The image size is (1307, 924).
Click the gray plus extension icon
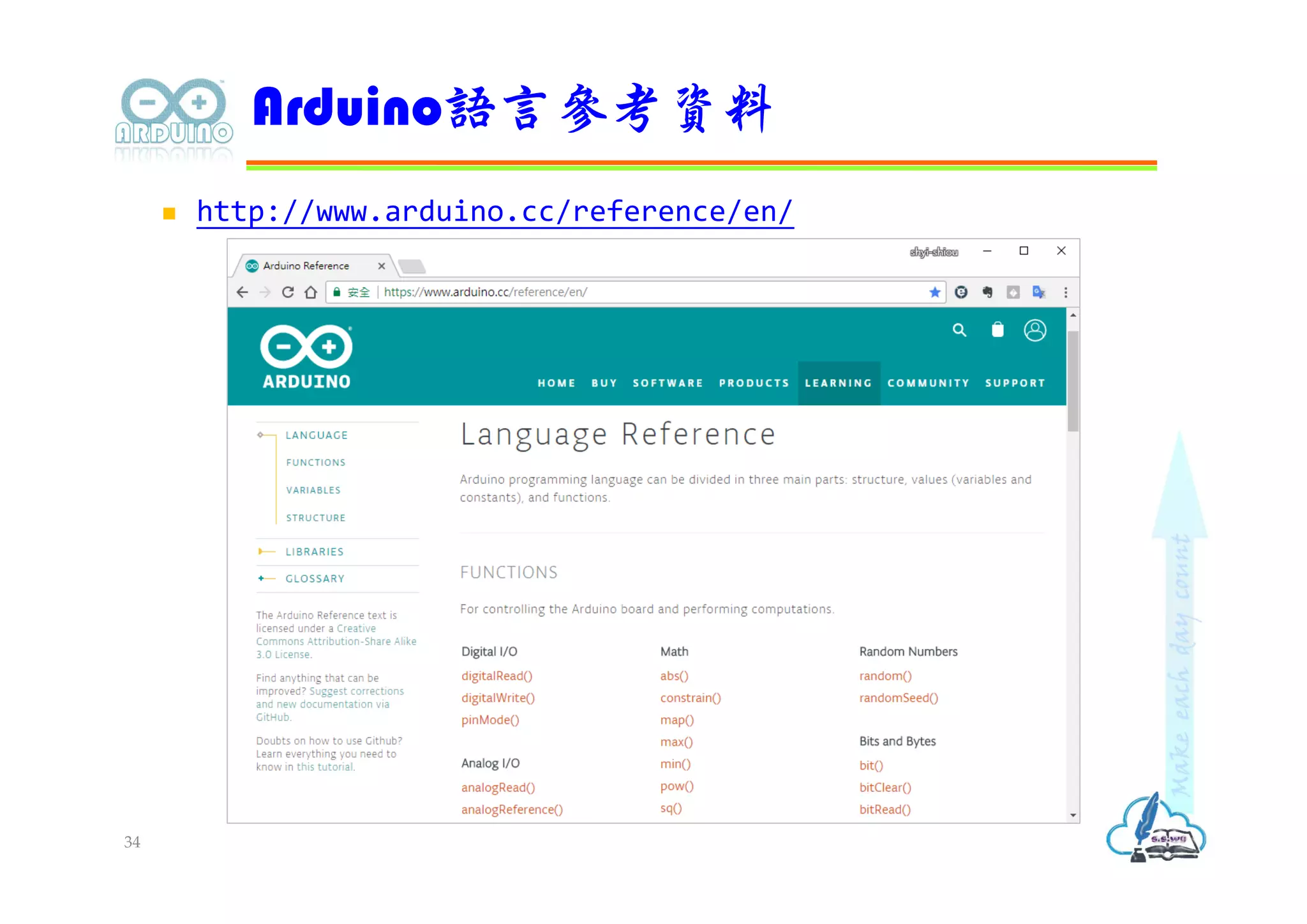[1013, 292]
